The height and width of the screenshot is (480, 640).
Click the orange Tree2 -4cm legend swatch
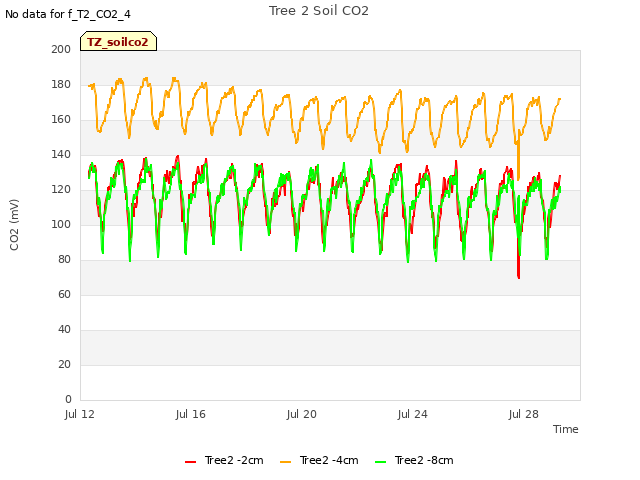pyautogui.click(x=286, y=462)
